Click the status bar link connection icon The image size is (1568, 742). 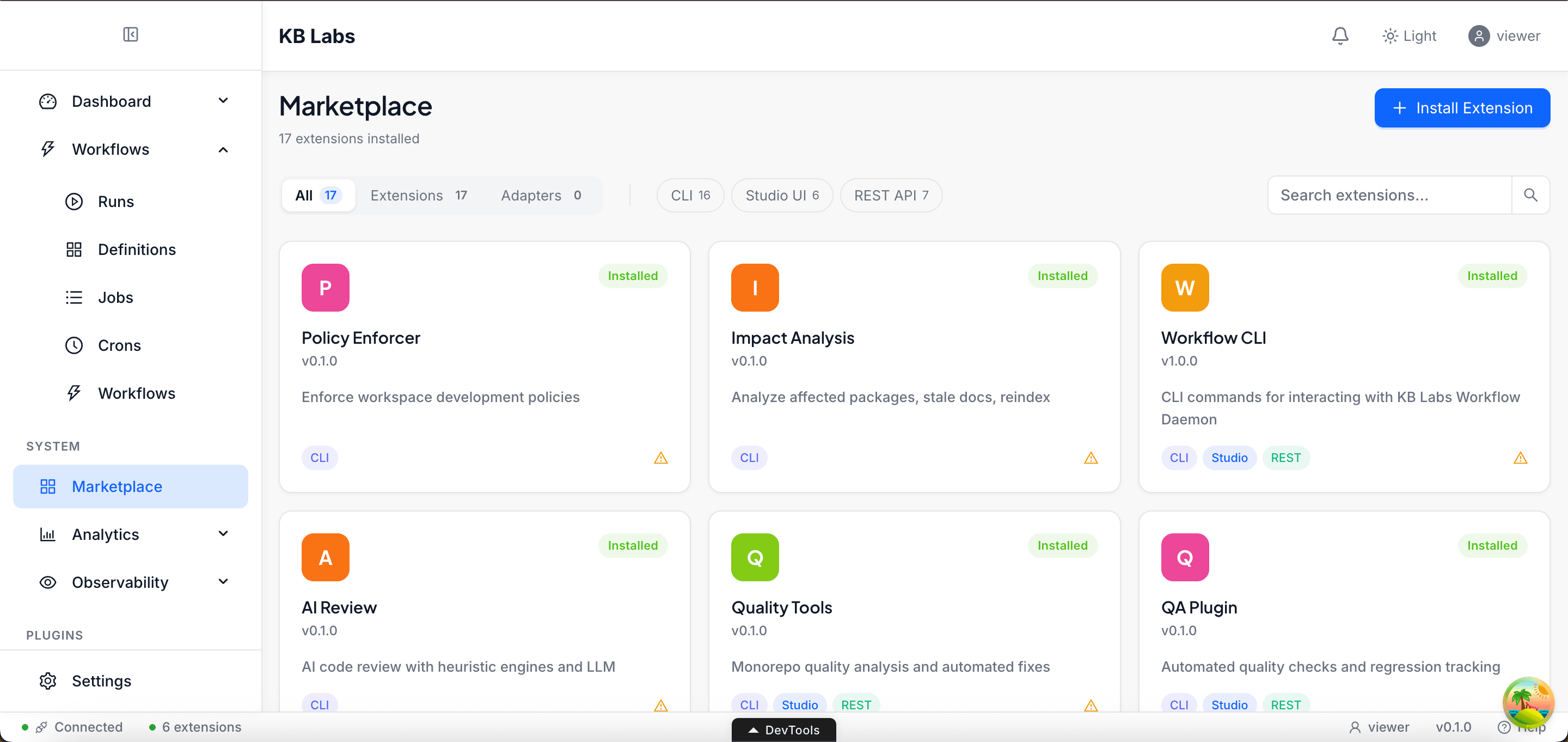point(41,727)
